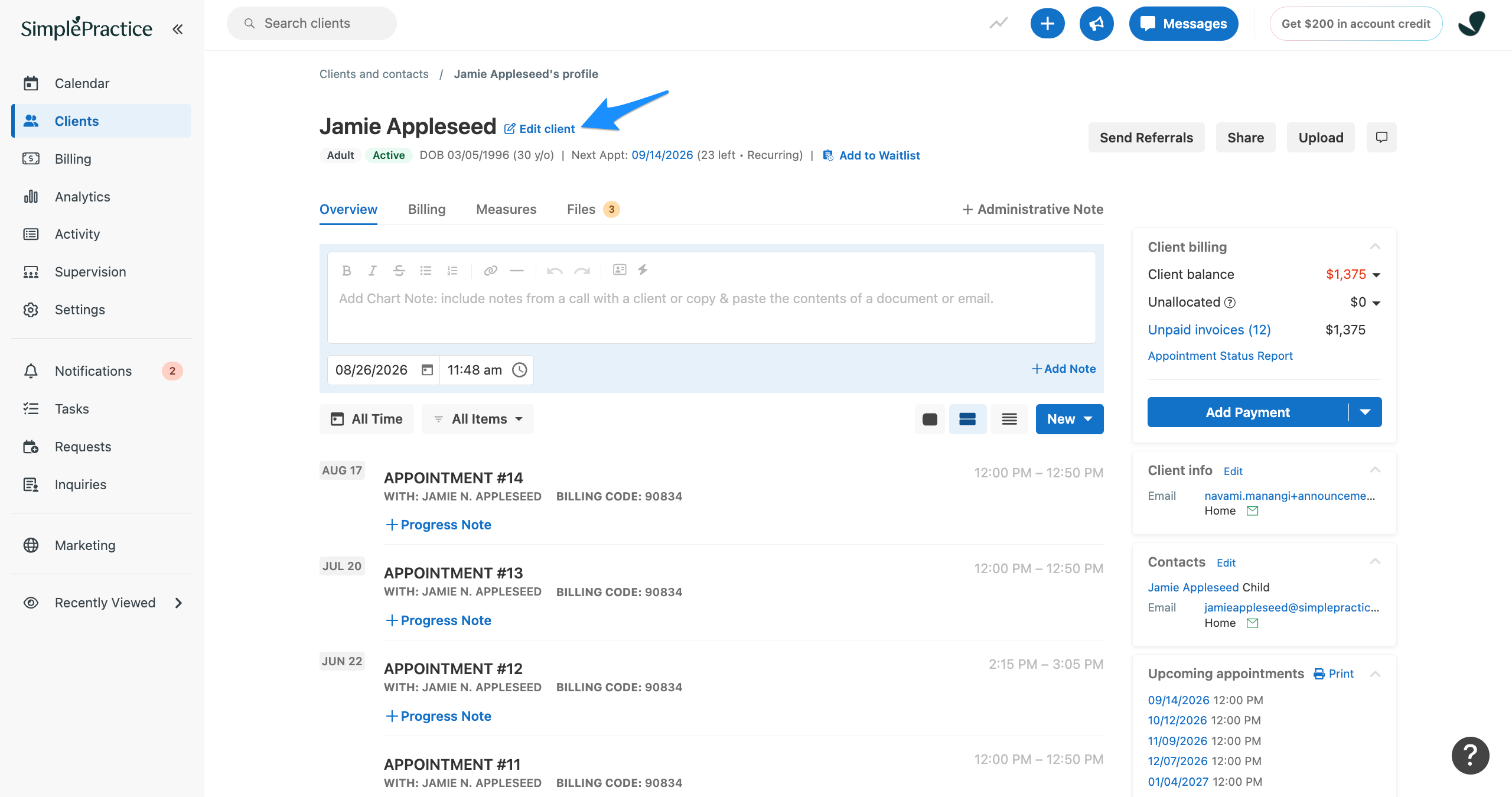
Task: Click Add to Waitlist link
Action: pos(871,155)
